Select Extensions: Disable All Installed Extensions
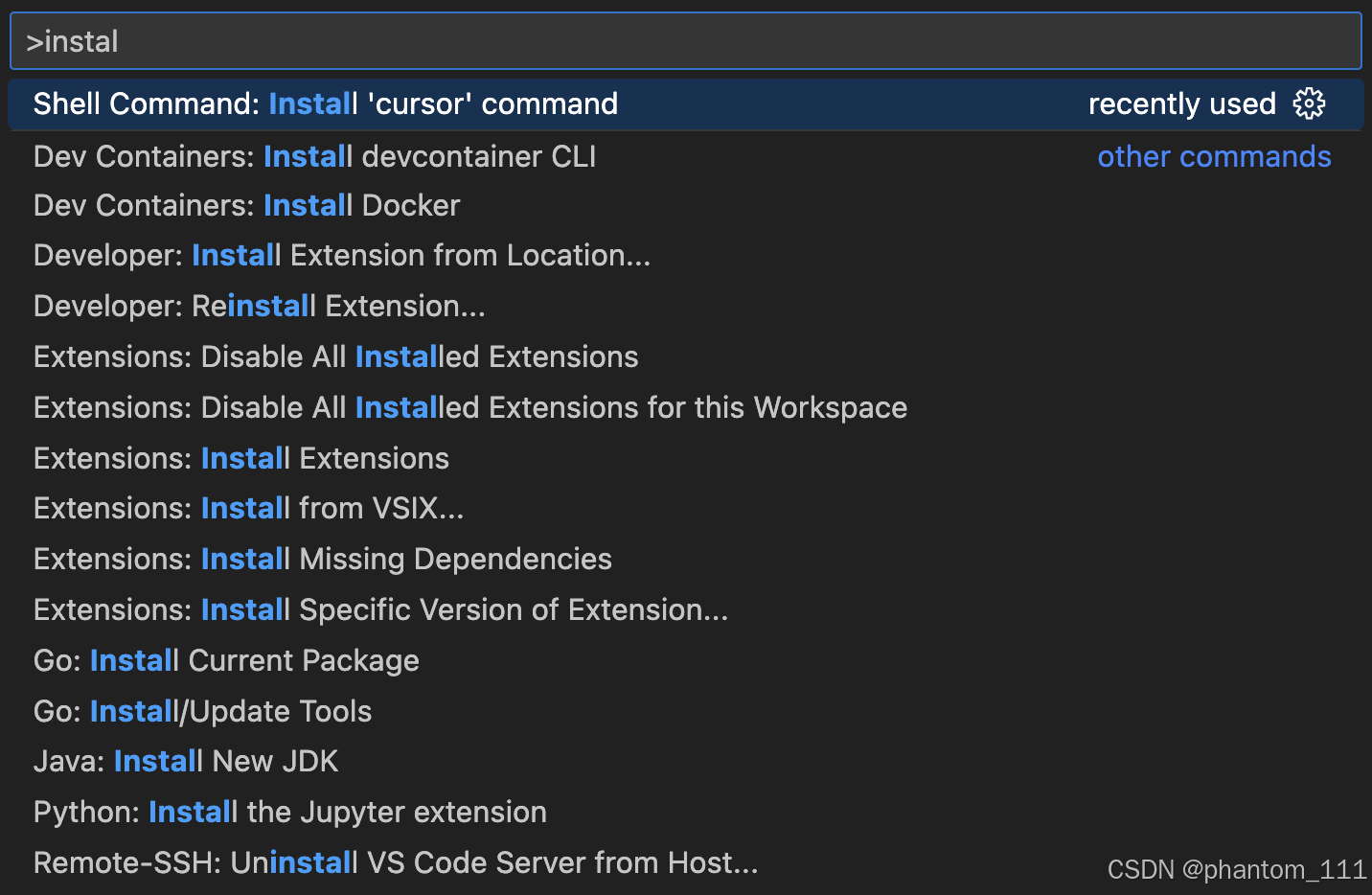The height and width of the screenshot is (895, 1372). [686, 356]
